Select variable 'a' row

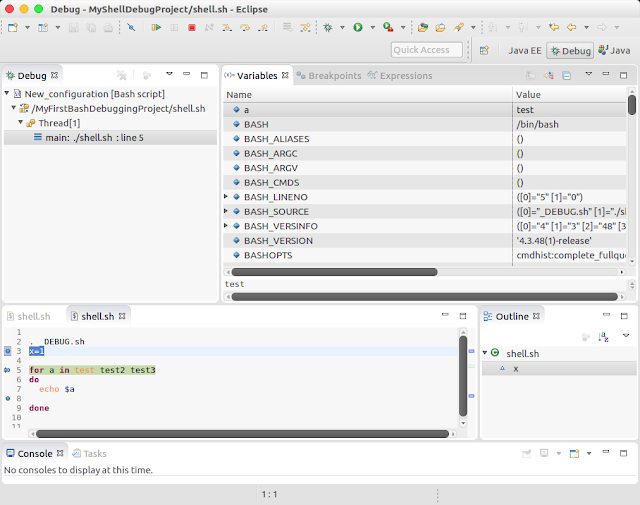click(x=424, y=110)
